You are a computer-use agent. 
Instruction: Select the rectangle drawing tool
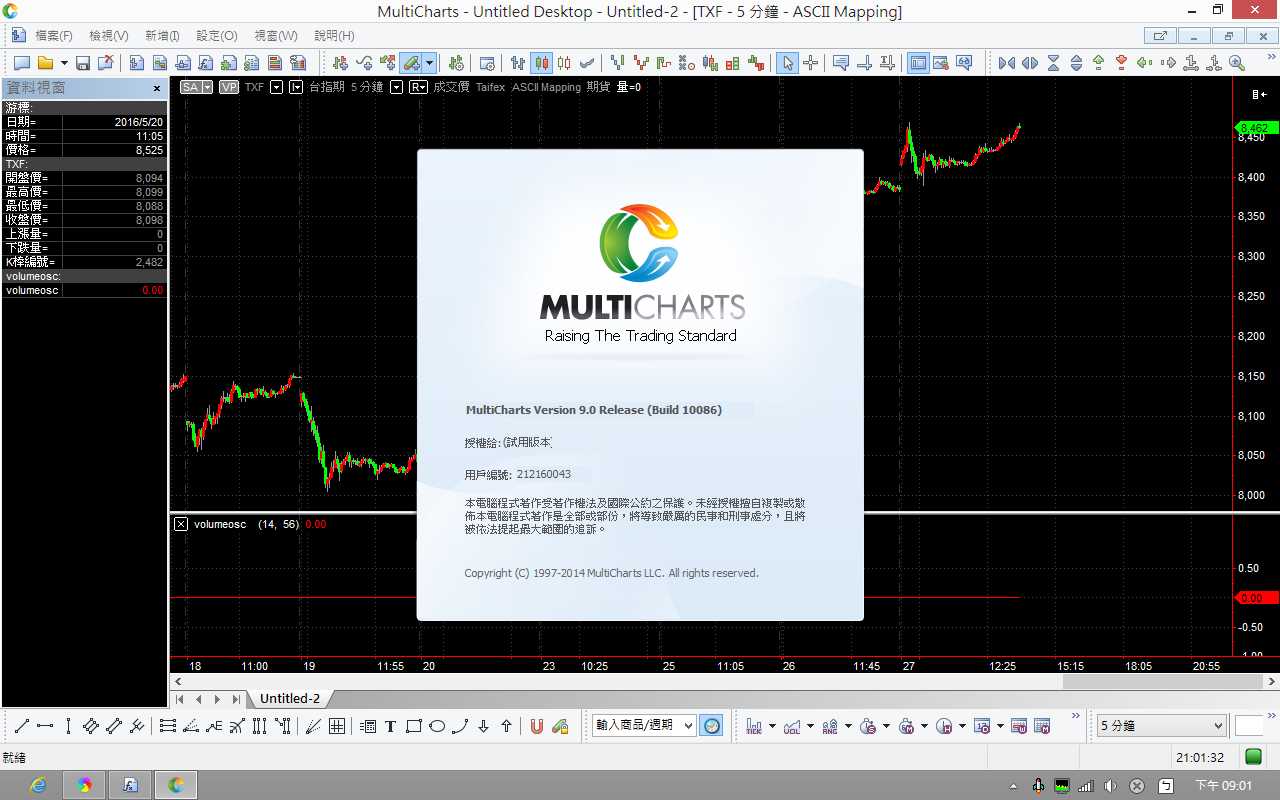(414, 726)
